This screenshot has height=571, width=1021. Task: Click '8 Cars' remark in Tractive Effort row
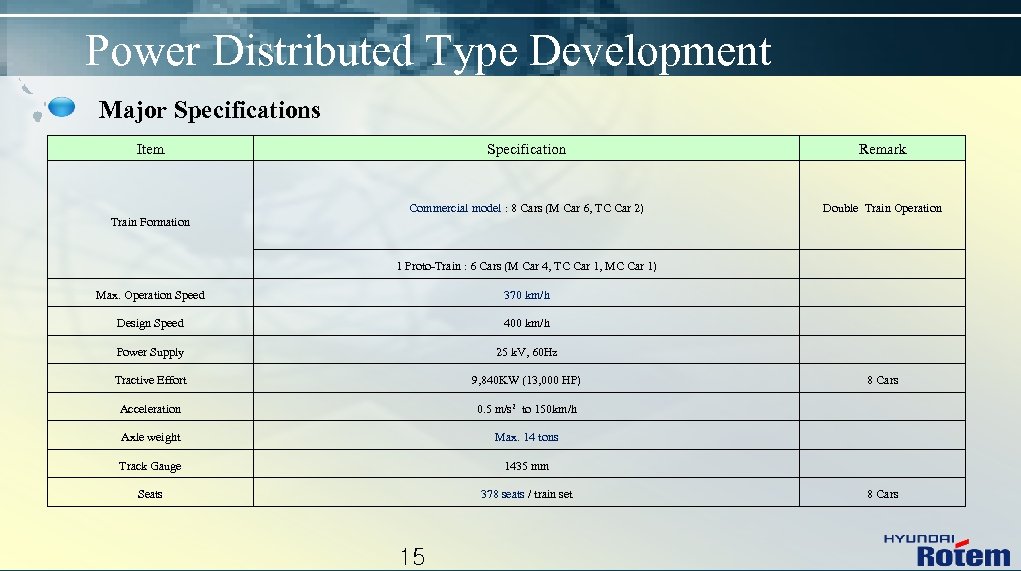(882, 380)
